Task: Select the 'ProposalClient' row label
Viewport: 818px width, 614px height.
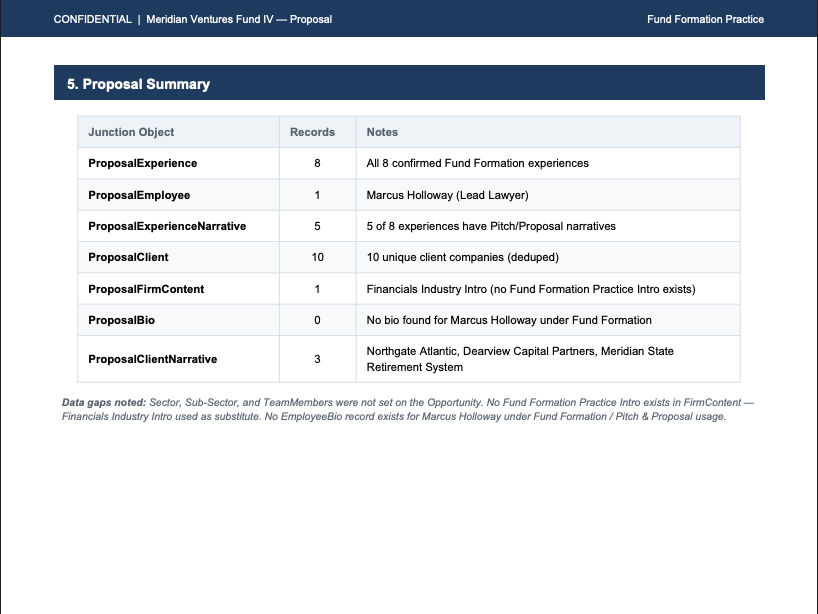Action: point(128,257)
